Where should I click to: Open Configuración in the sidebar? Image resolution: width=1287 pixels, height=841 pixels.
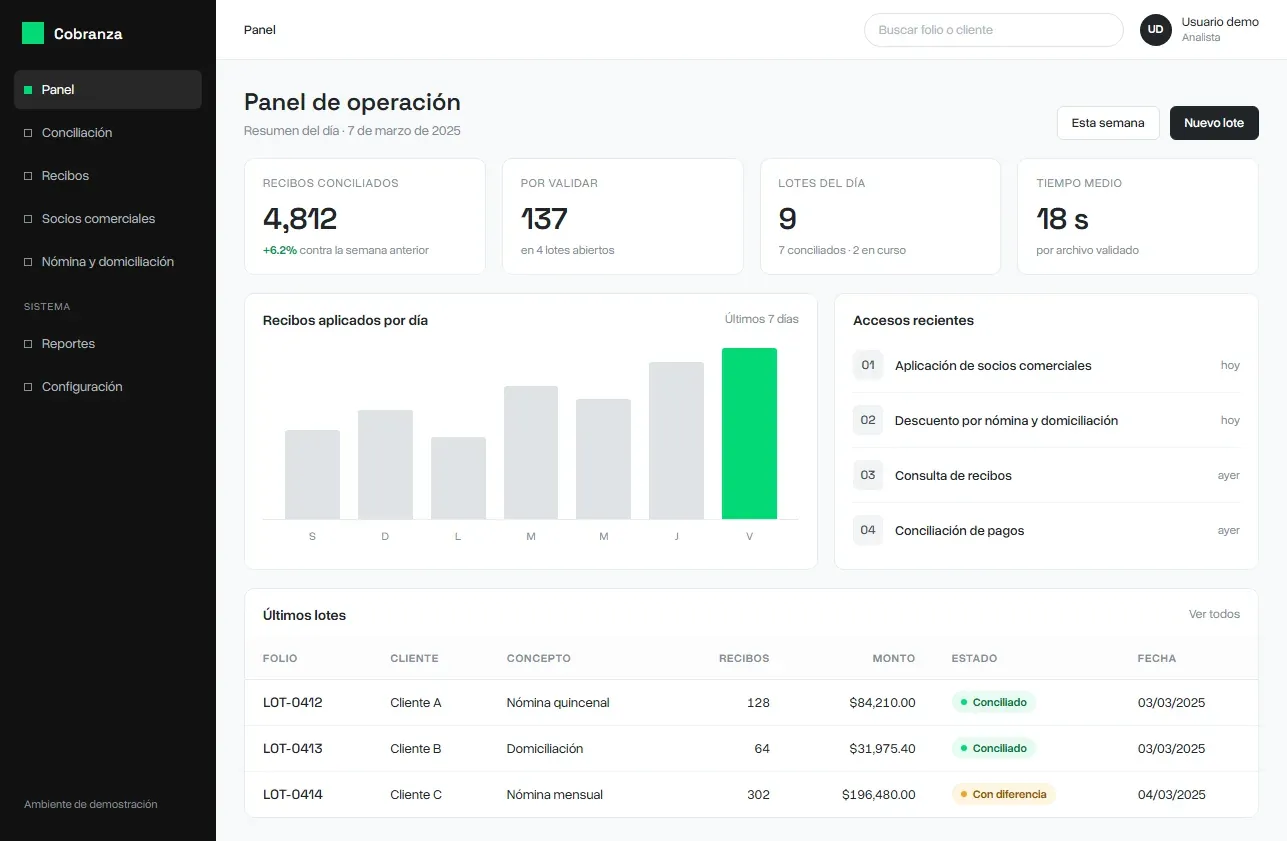coord(108,386)
